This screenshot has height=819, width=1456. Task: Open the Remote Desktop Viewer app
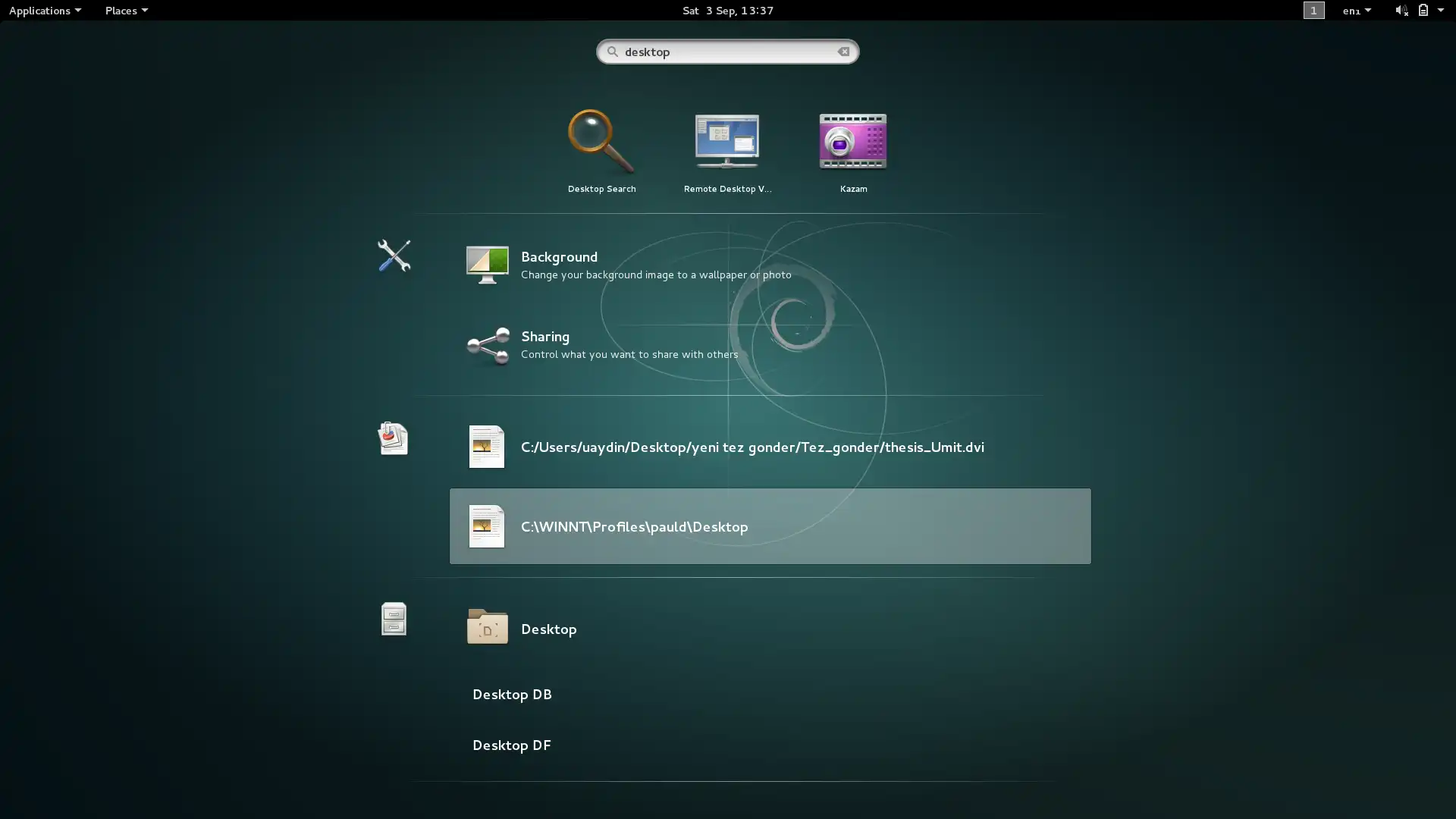727,152
